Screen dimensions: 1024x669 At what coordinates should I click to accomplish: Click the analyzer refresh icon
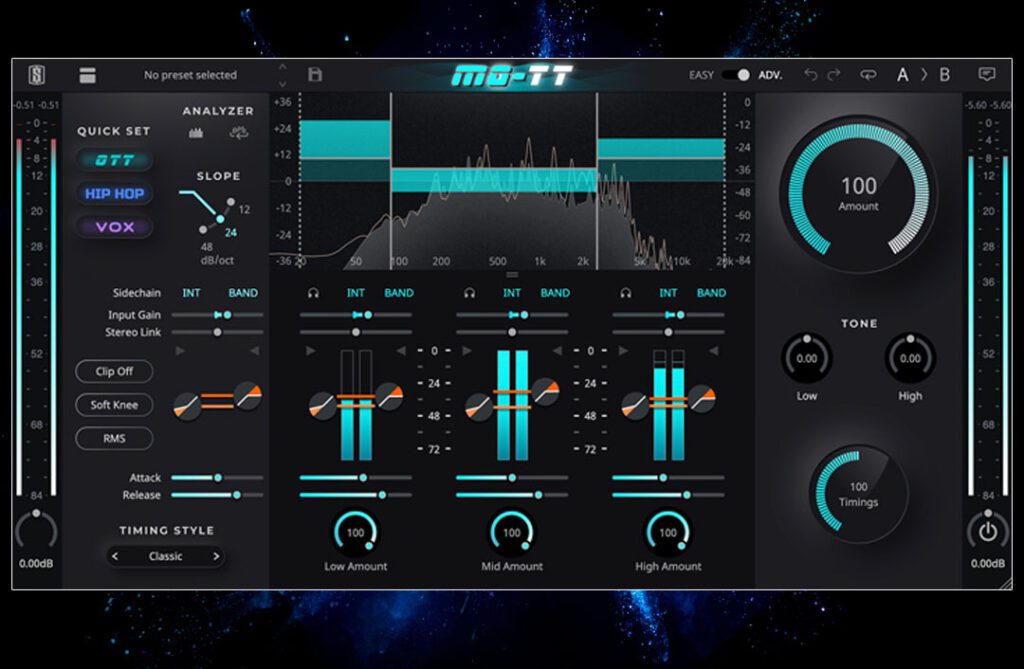[238, 131]
